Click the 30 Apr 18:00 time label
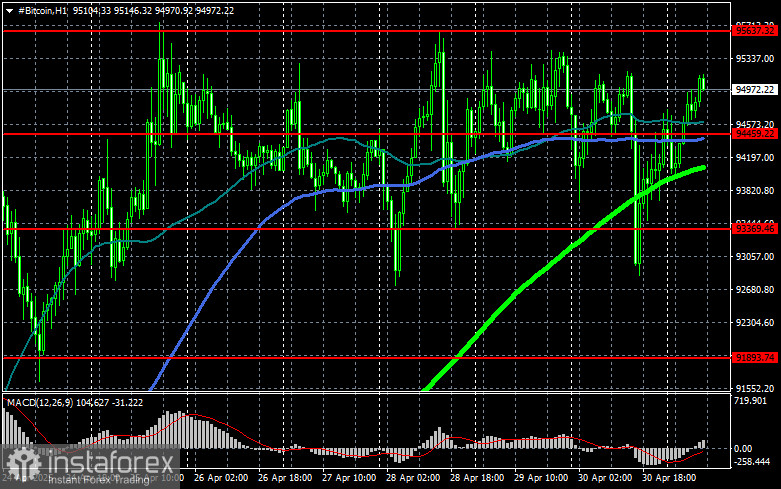The image size is (781, 489). [669, 478]
